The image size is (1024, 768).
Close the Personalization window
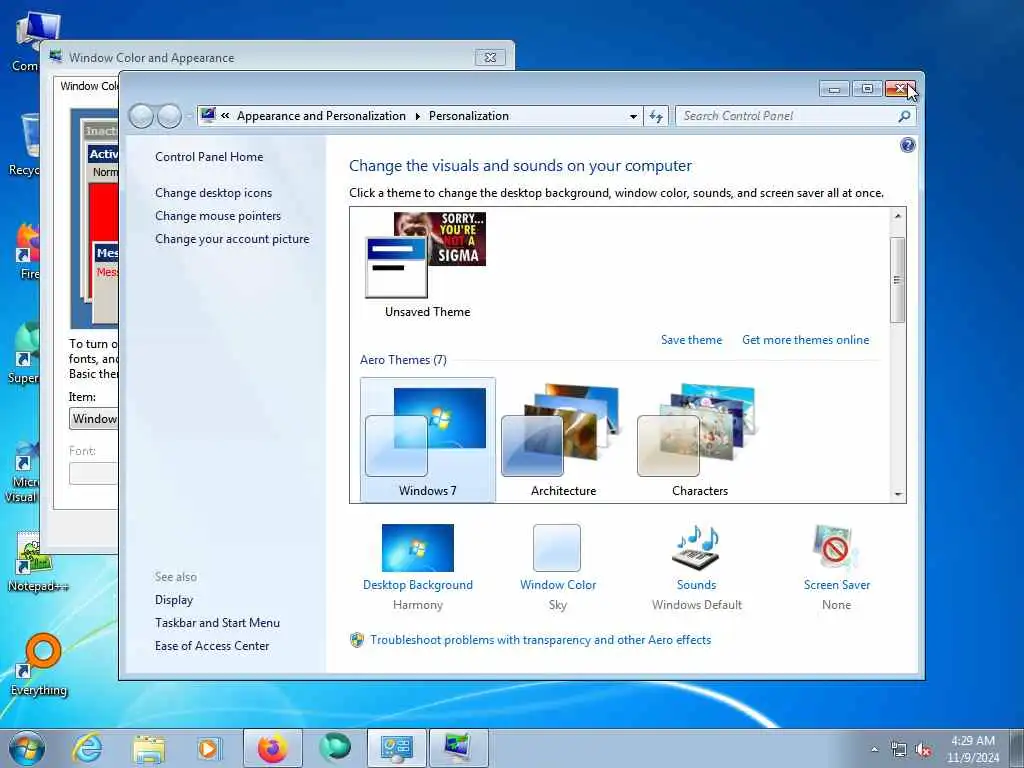point(900,88)
